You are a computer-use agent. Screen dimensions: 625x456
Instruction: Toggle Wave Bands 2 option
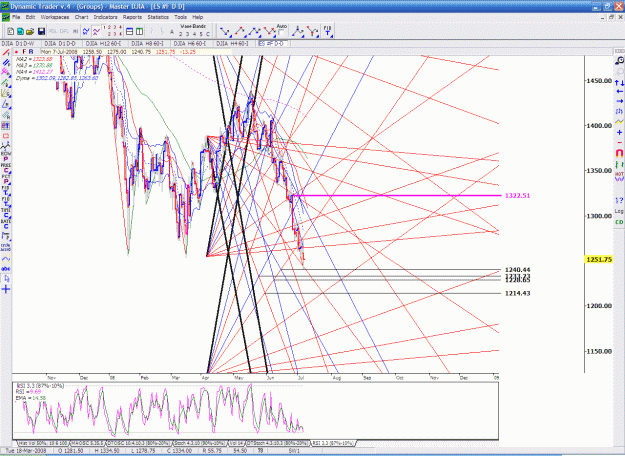pos(181,34)
